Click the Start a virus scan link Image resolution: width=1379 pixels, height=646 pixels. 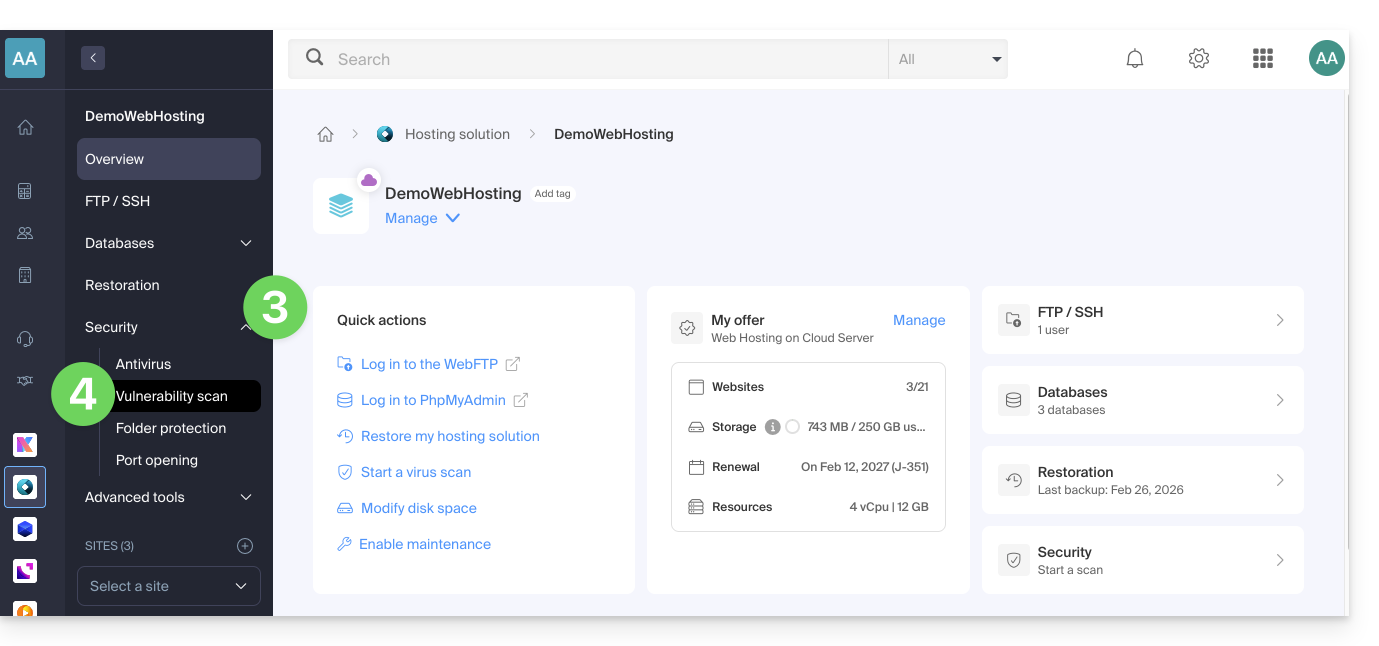(415, 472)
